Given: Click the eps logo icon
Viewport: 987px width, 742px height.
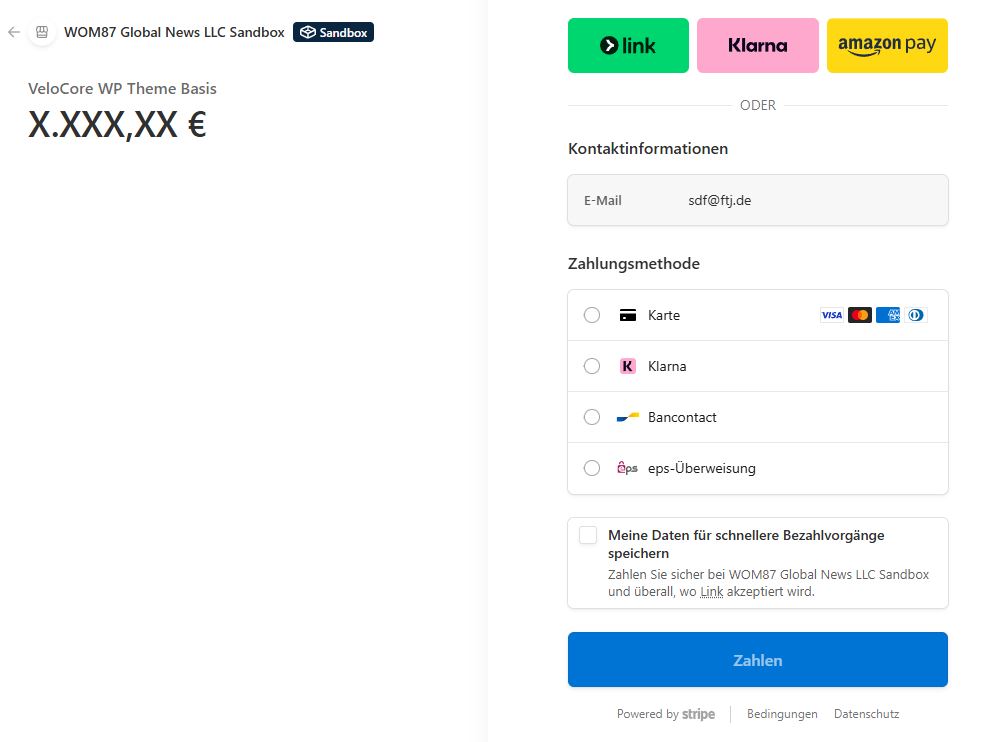Looking at the screenshot, I should point(628,468).
